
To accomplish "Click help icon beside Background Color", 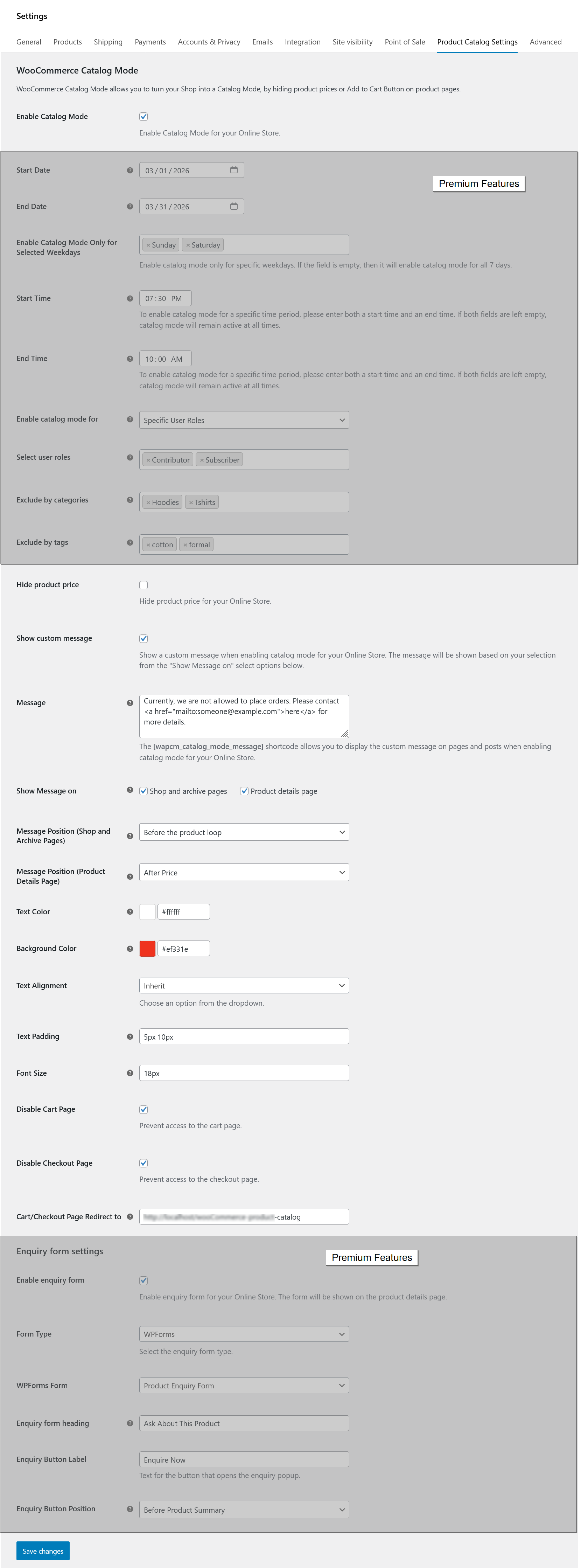I will [129, 949].
